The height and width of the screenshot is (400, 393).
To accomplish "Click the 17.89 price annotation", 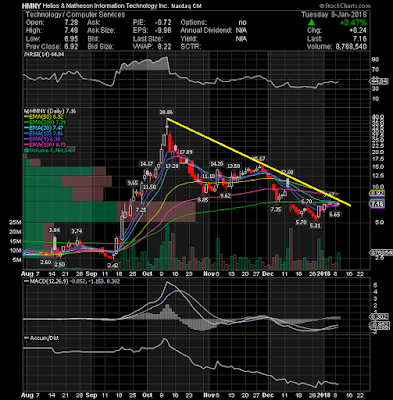I will pos(187,152).
